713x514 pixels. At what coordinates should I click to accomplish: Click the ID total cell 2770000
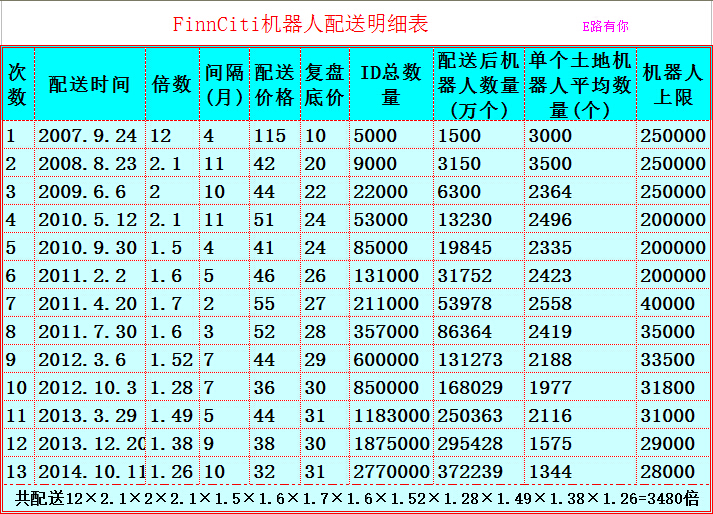tap(391, 471)
